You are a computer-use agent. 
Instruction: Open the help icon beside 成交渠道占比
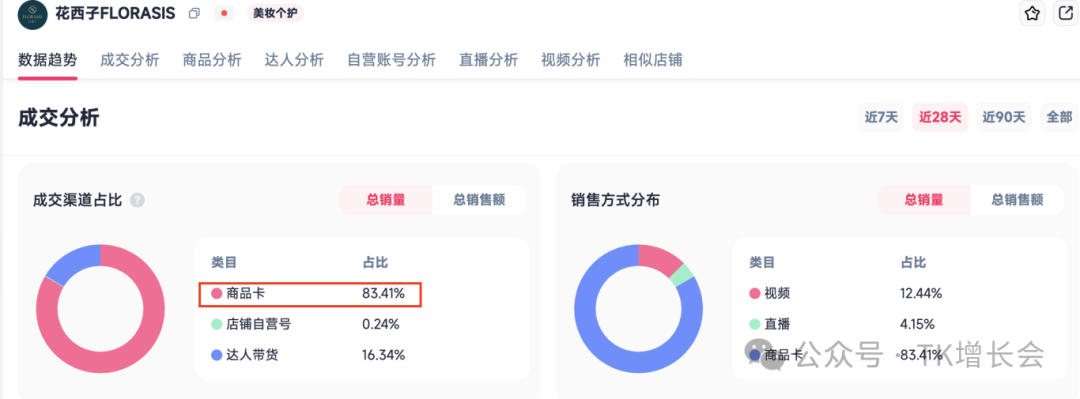click(x=138, y=201)
